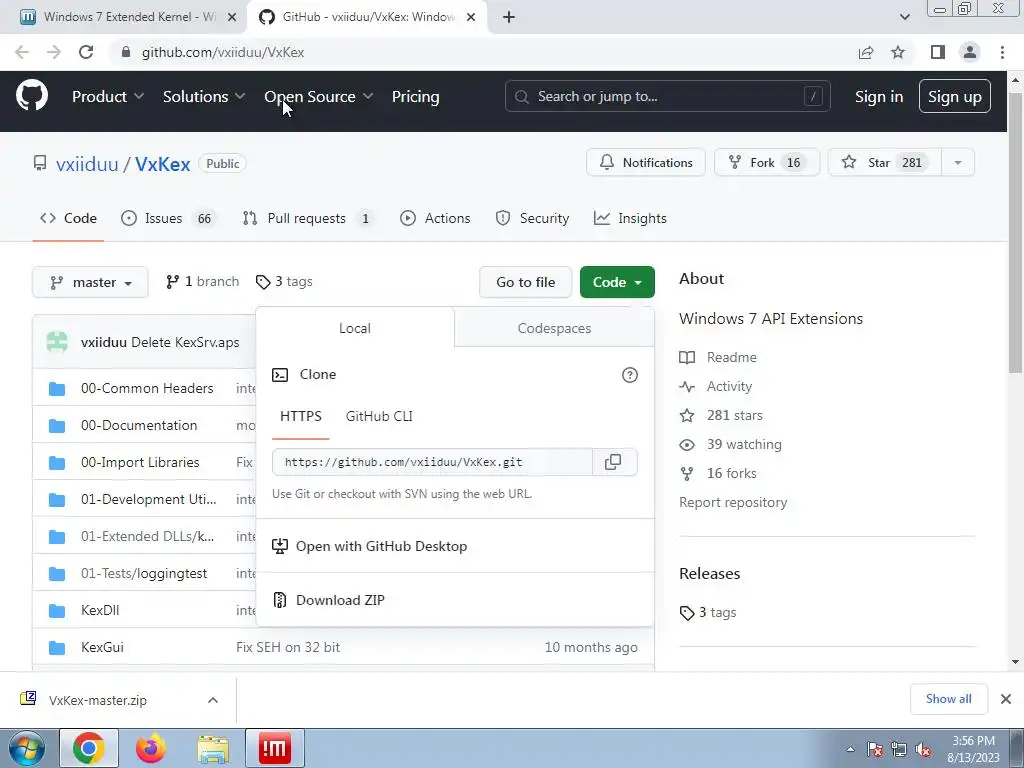Viewport: 1024px width, 768px height.
Task: Click the Go to file button
Action: (526, 282)
